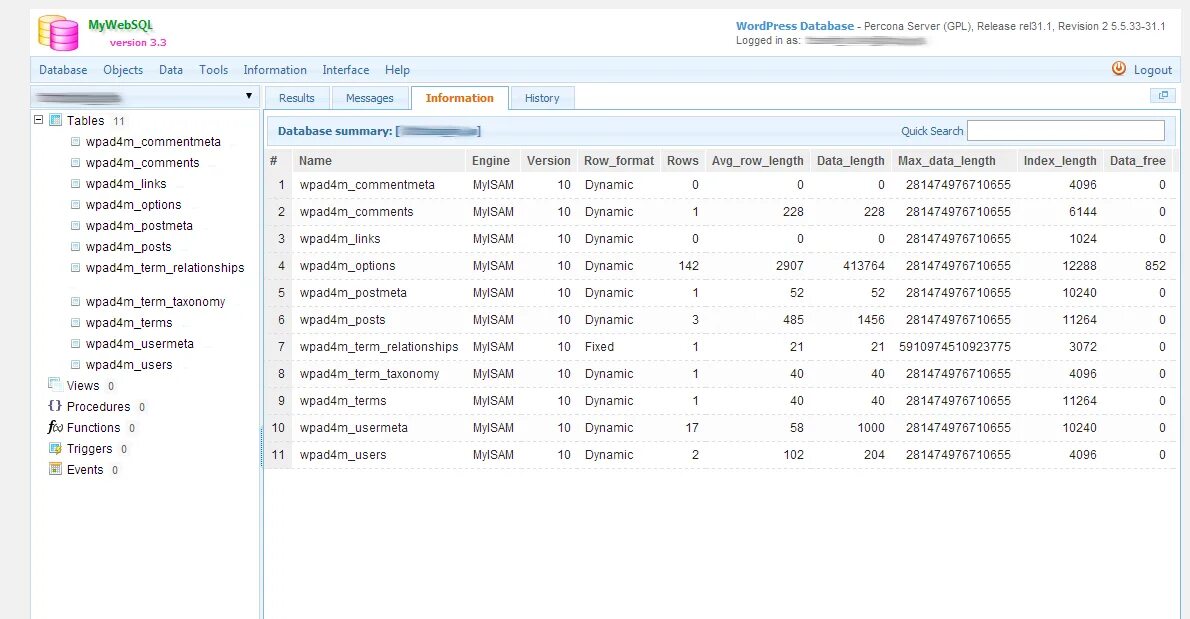Click the Views icon in the sidebar
Screen dimensions: 1190x619
pyautogui.click(x=55, y=385)
